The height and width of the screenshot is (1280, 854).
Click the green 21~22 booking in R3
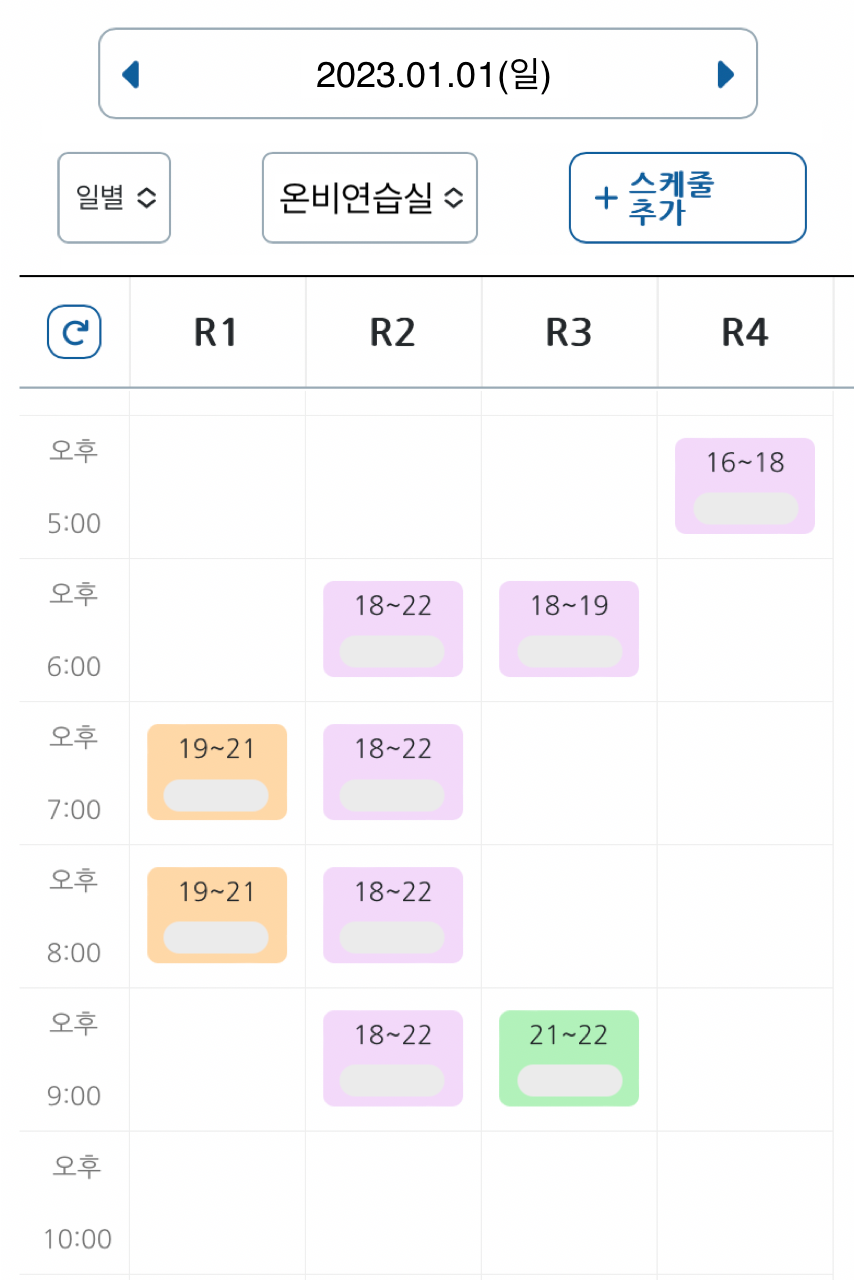point(568,1058)
